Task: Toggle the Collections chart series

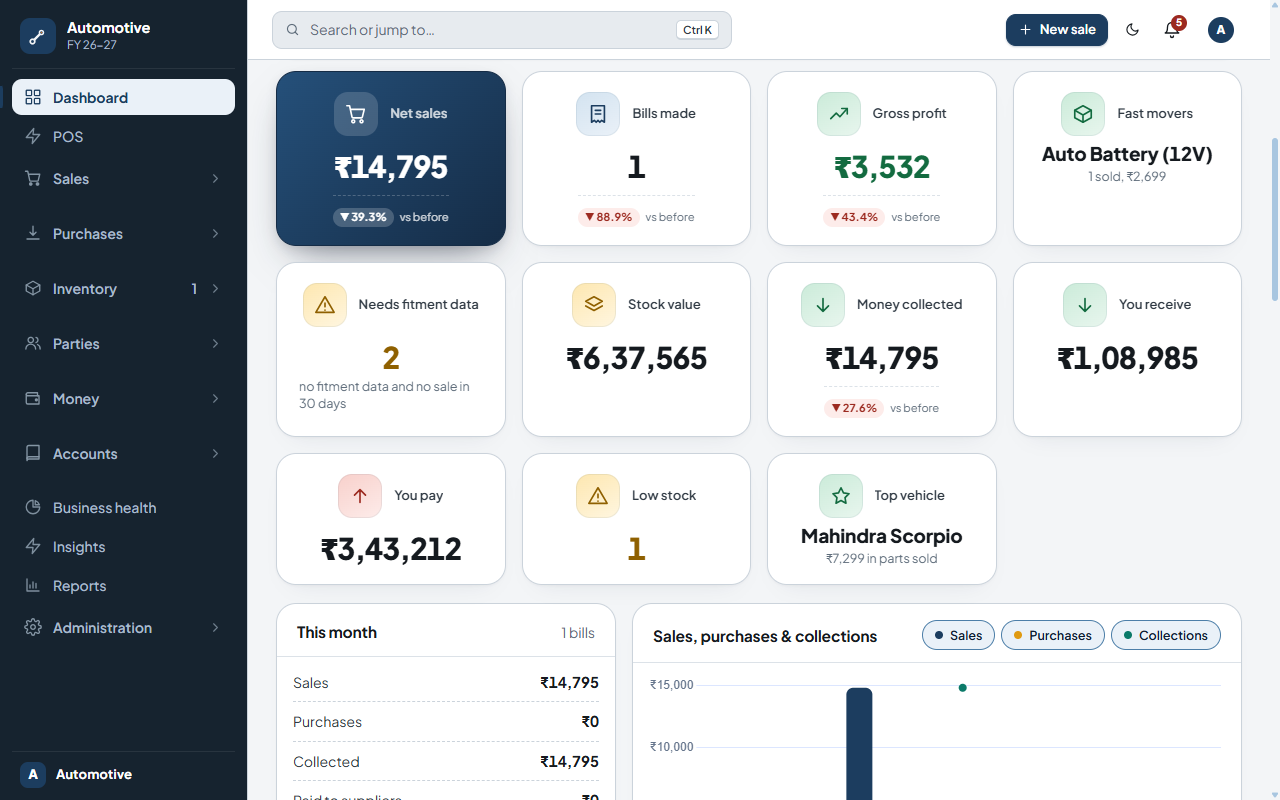Action: coord(1166,635)
